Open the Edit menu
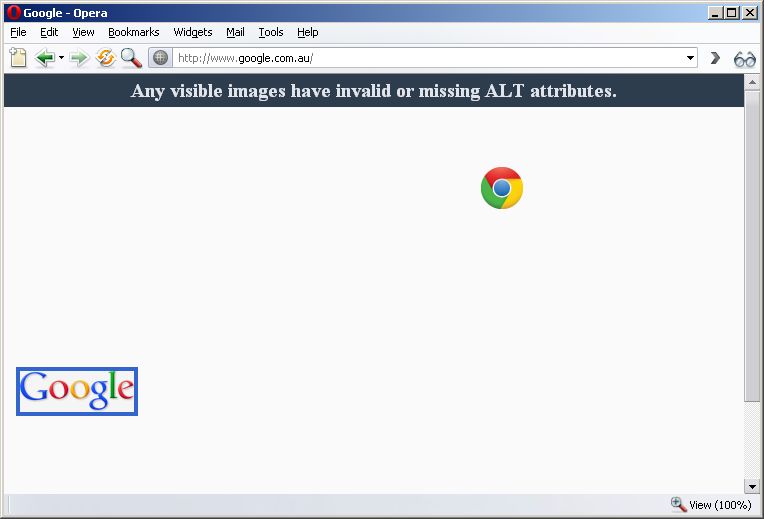Image resolution: width=764 pixels, height=519 pixels. (x=49, y=32)
